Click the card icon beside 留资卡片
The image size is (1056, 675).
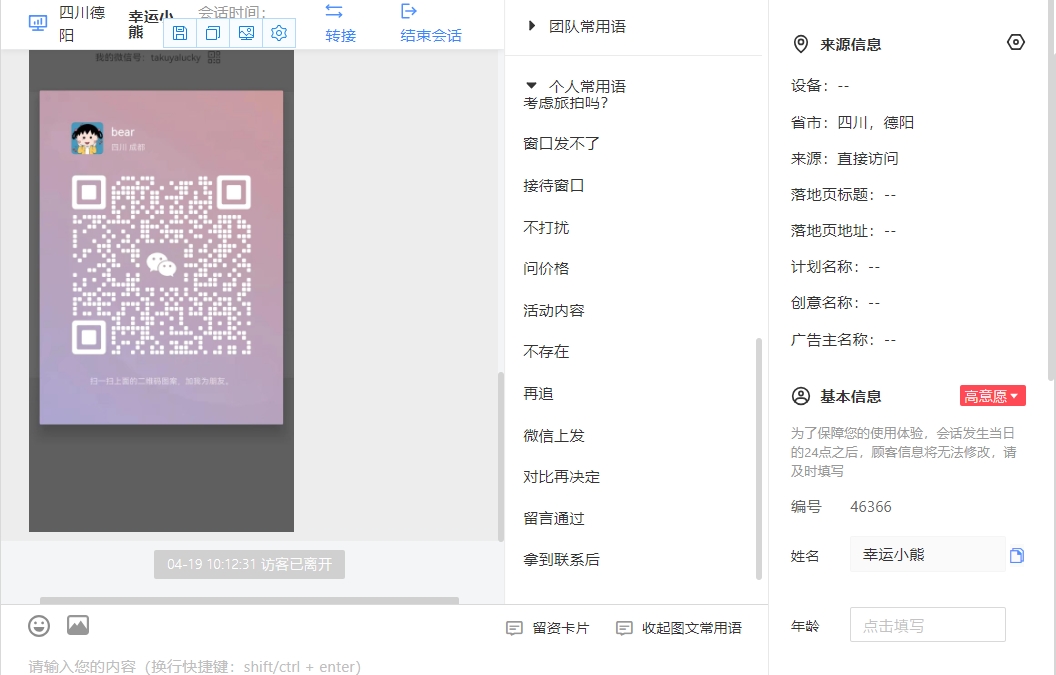coord(514,629)
